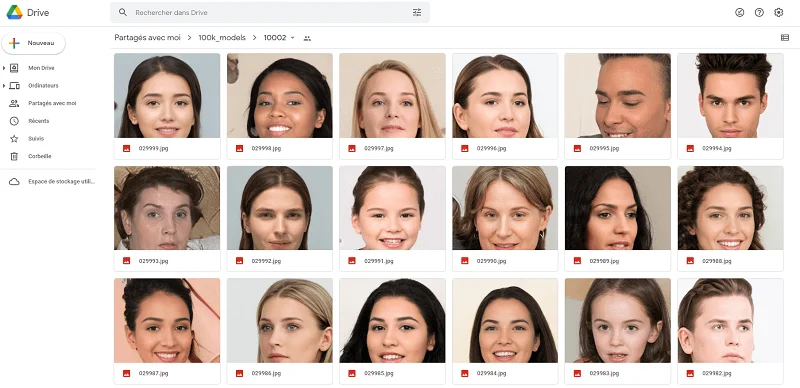Click the Nouveau button

pyautogui.click(x=34, y=43)
